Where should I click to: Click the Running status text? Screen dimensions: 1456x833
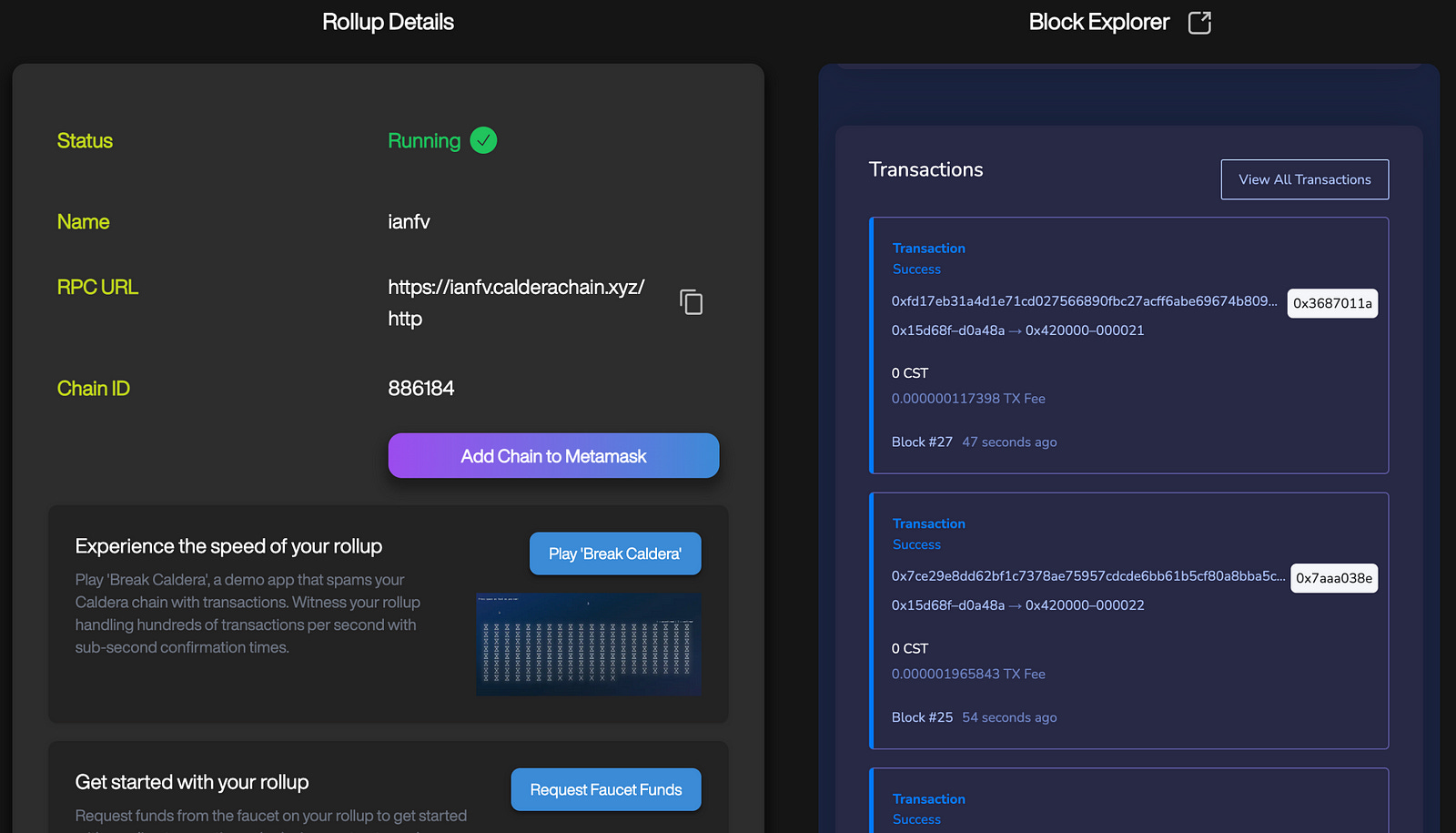click(424, 141)
